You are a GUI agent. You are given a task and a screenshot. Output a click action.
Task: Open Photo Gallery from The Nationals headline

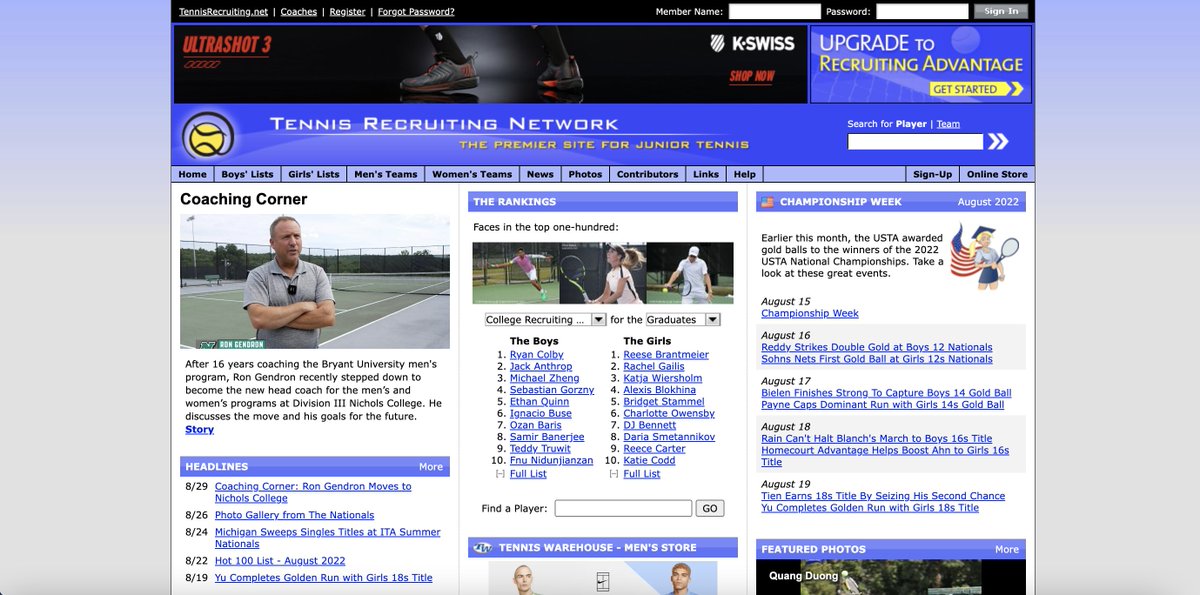[295, 515]
